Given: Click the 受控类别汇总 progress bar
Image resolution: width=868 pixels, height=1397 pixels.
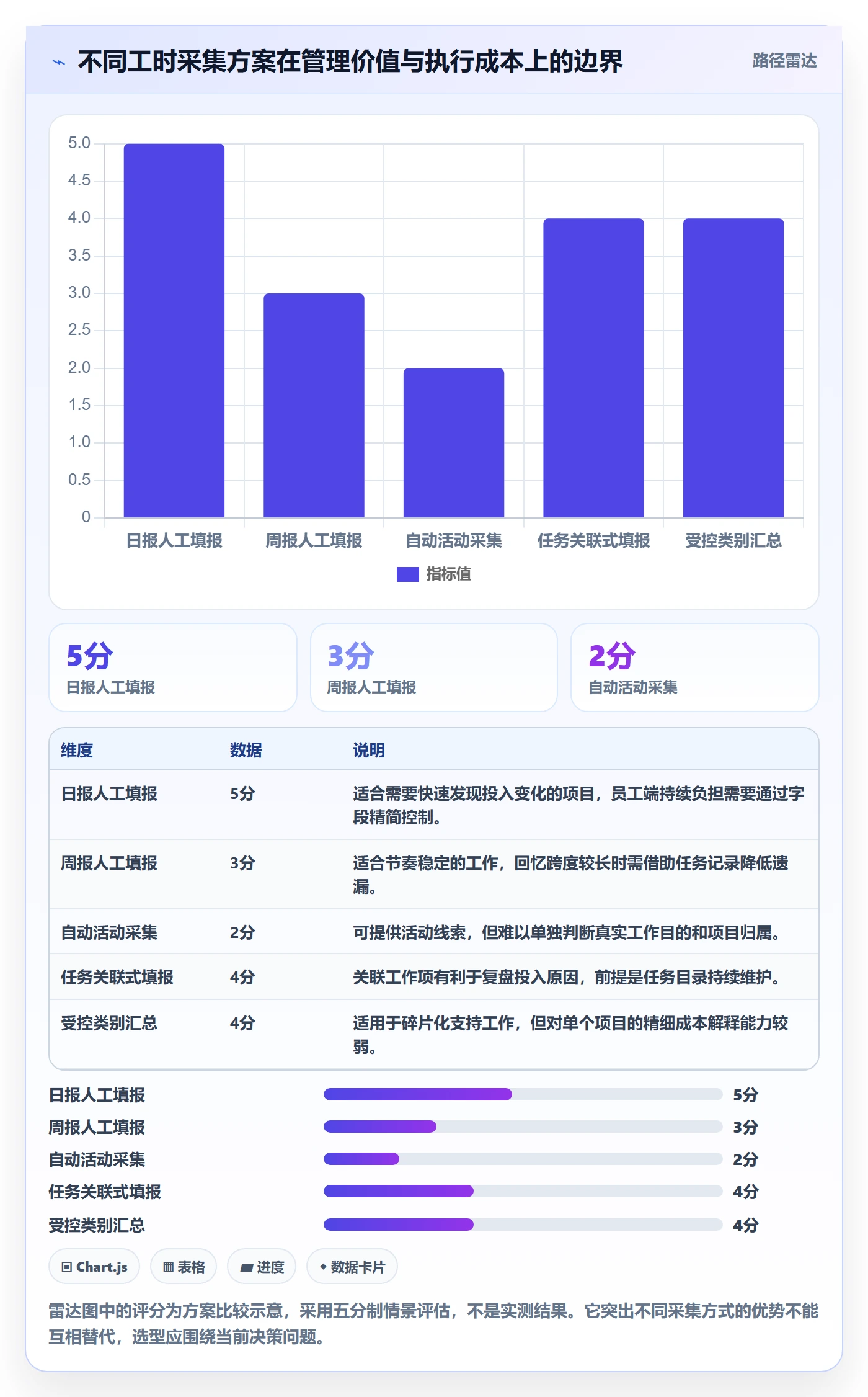Looking at the screenshot, I should click(x=523, y=1225).
